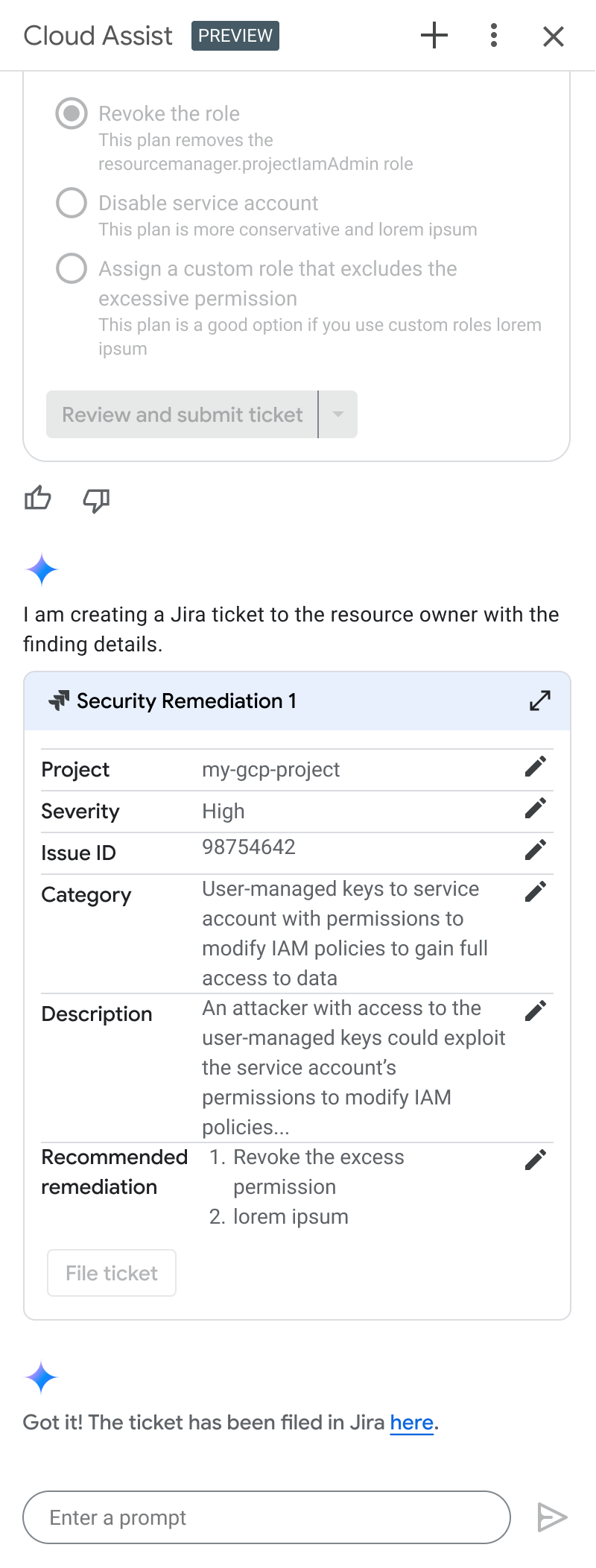Edit the Recommended remediation field
The image size is (596, 1568).
(x=536, y=1160)
